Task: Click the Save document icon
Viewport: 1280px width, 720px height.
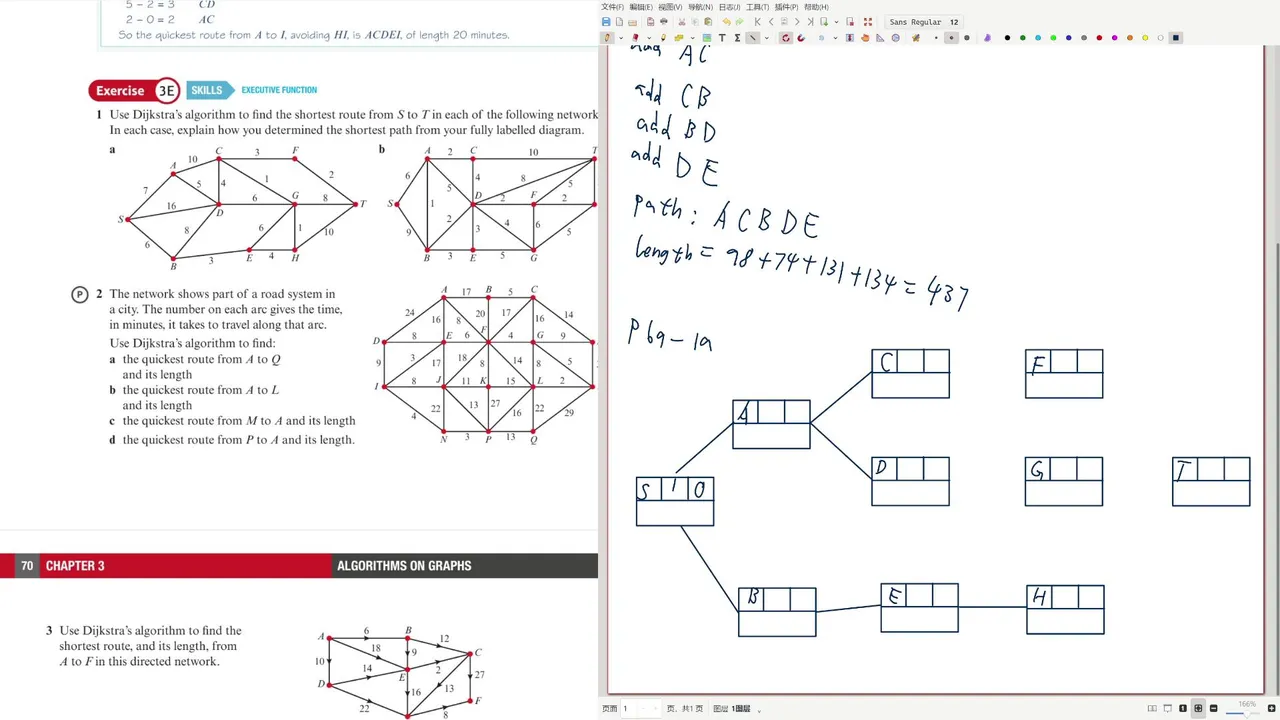Action: coord(606,22)
